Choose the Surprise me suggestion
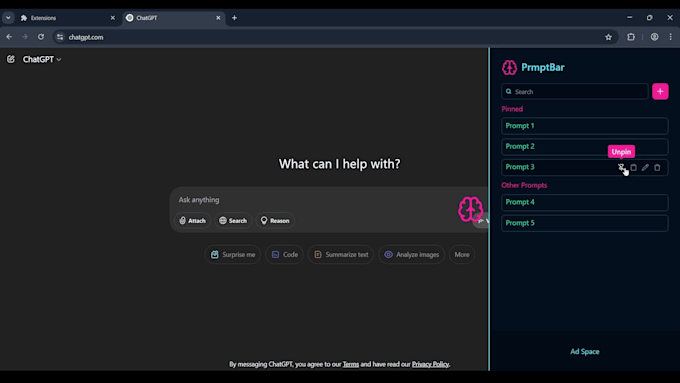The height and width of the screenshot is (383, 680). tap(232, 255)
